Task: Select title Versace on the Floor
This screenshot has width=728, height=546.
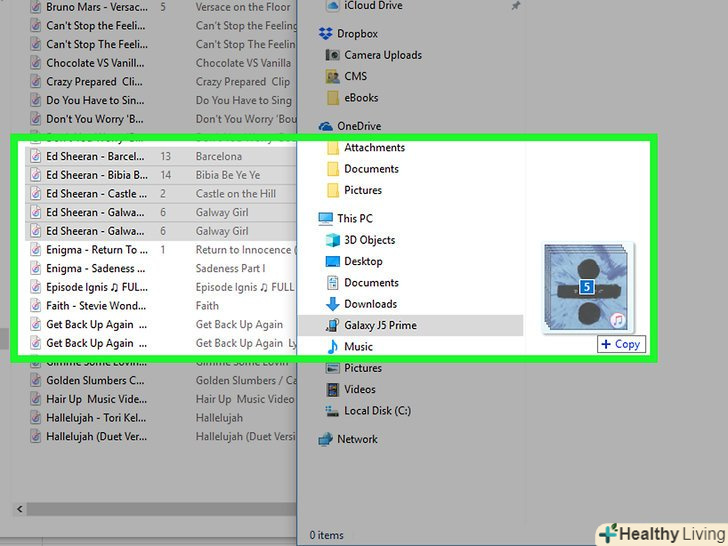Action: 243,7
